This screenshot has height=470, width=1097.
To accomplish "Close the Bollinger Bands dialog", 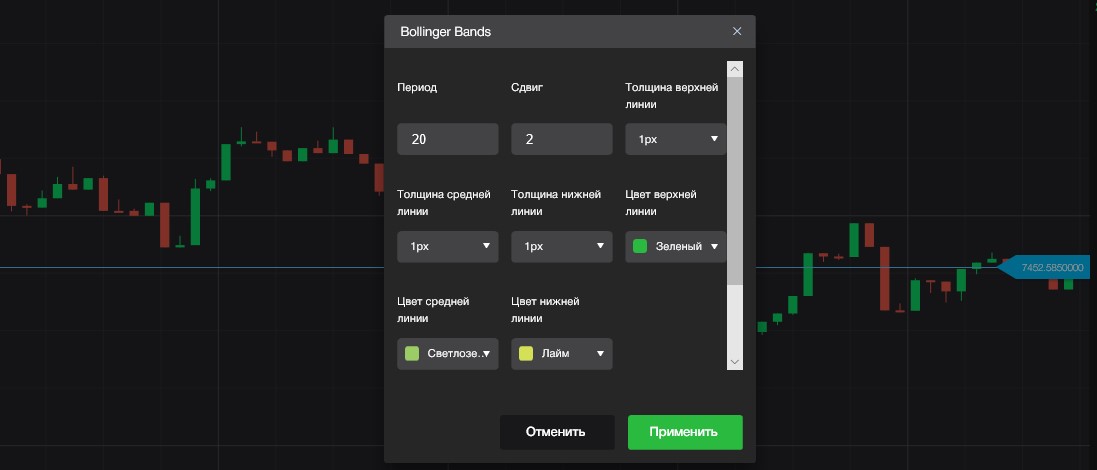I will pos(737,31).
